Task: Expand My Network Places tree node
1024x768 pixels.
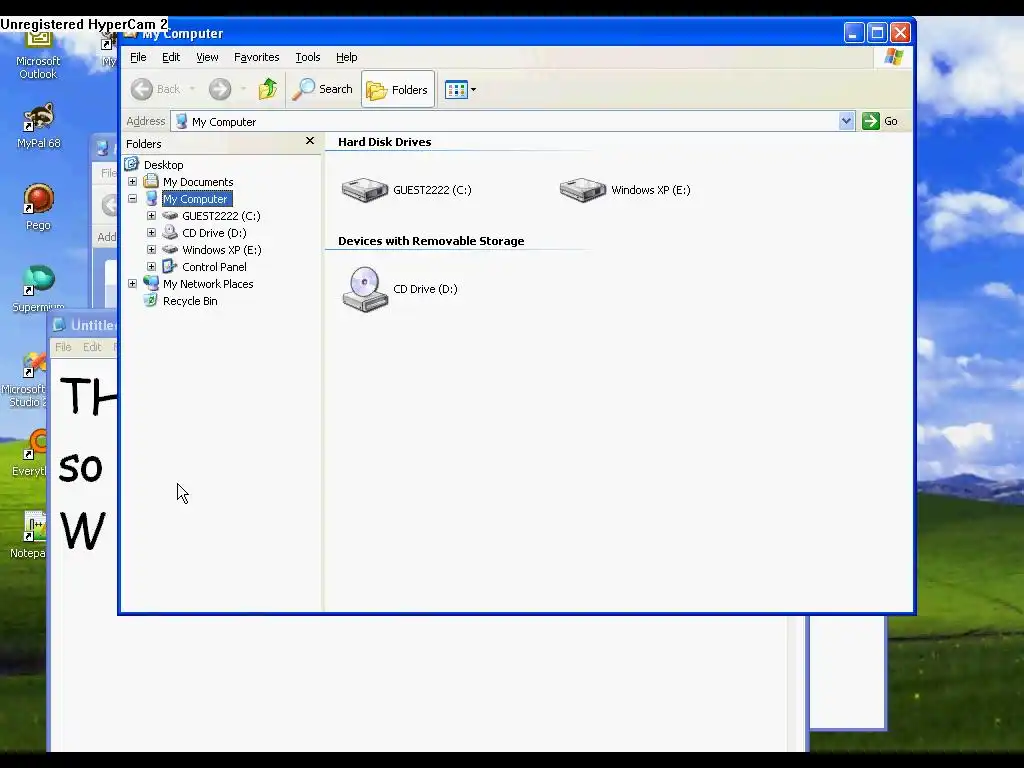Action: 133,283
